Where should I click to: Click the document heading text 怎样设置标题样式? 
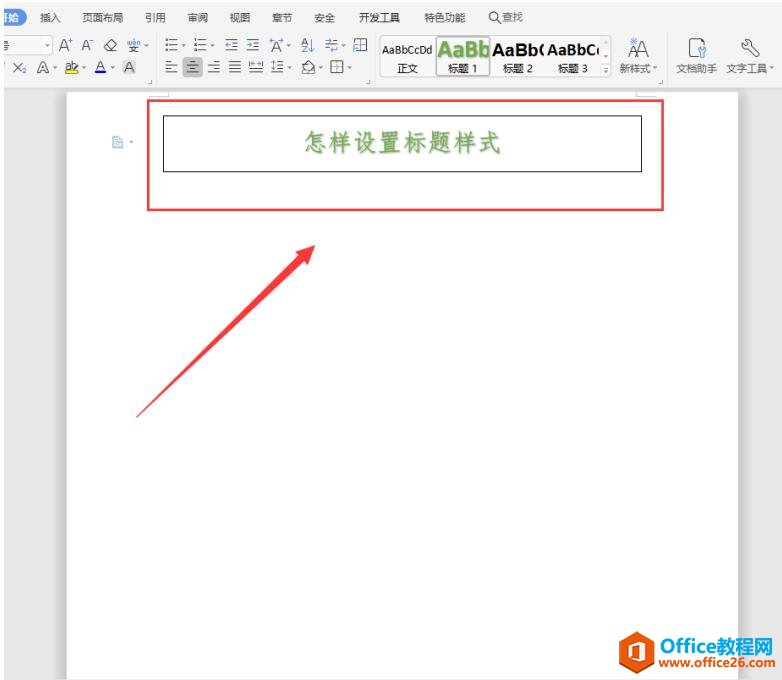[402, 143]
